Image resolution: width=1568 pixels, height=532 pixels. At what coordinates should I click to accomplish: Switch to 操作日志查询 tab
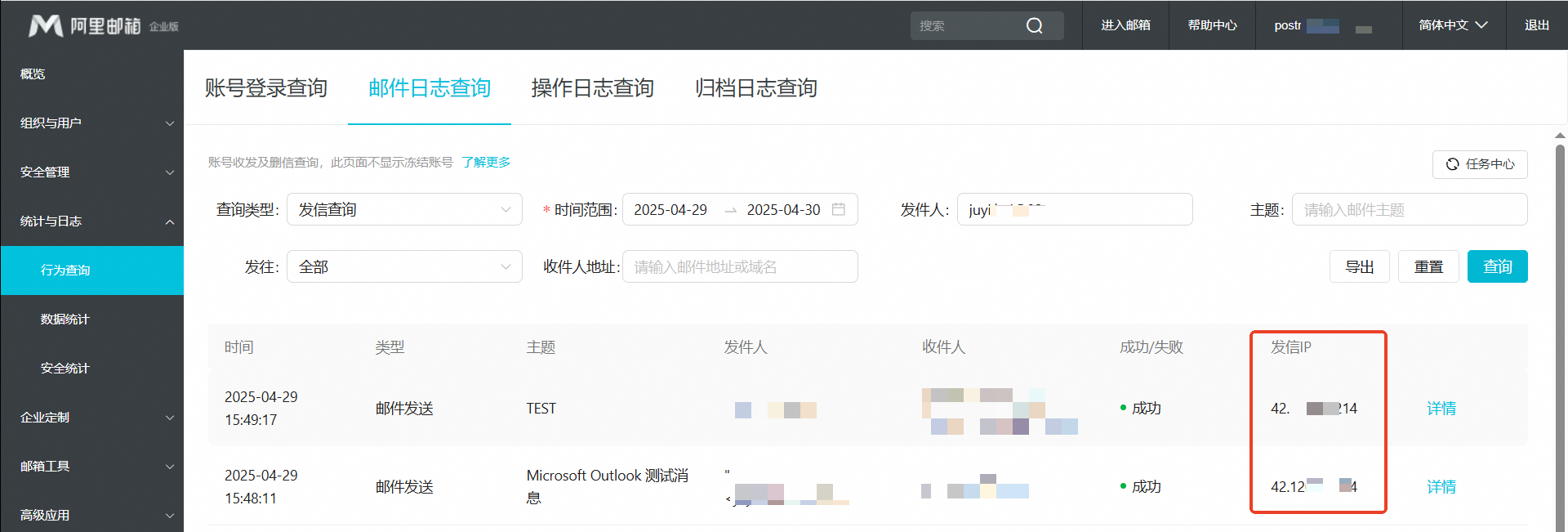click(x=593, y=87)
